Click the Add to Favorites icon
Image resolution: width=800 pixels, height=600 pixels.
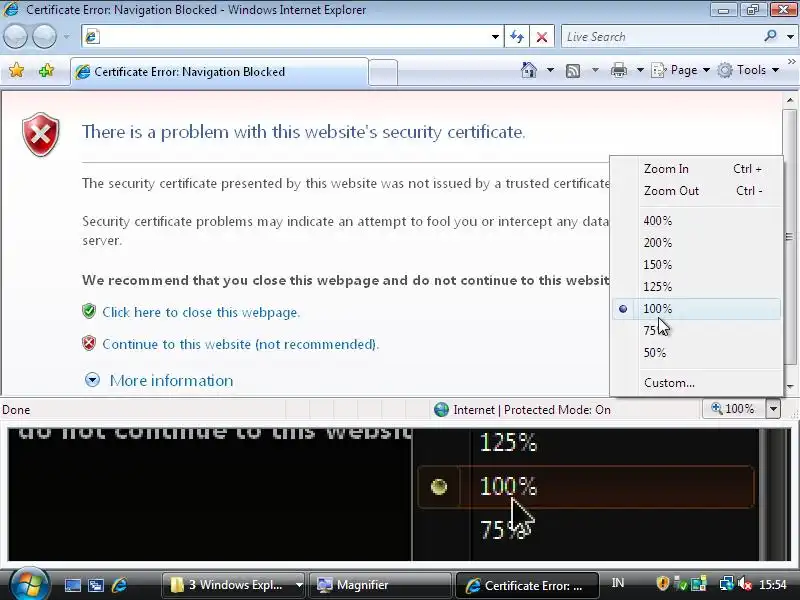pyautogui.click(x=46, y=70)
